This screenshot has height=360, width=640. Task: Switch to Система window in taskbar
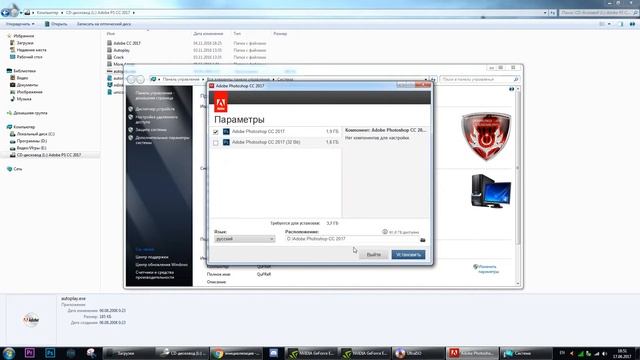pos(526,353)
